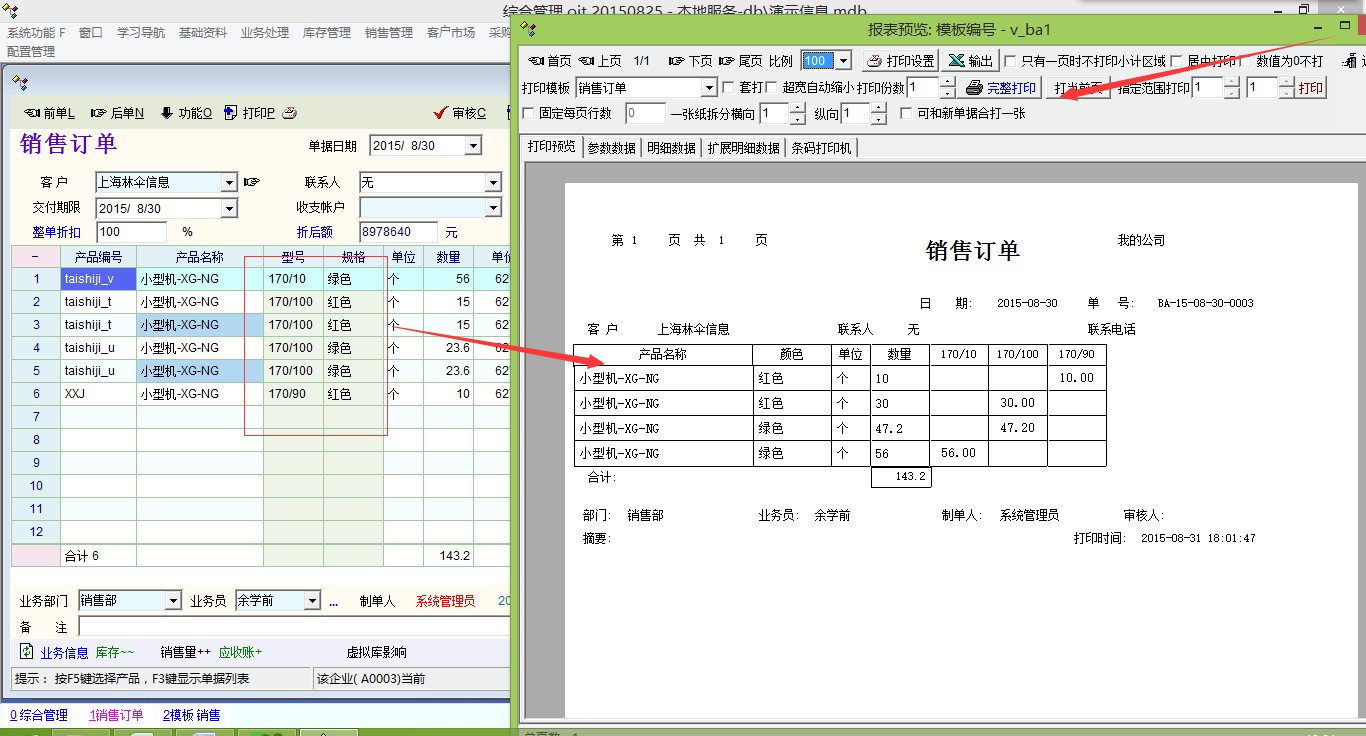
Task: Expand the 打印模板 template dropdown
Action: [709, 88]
